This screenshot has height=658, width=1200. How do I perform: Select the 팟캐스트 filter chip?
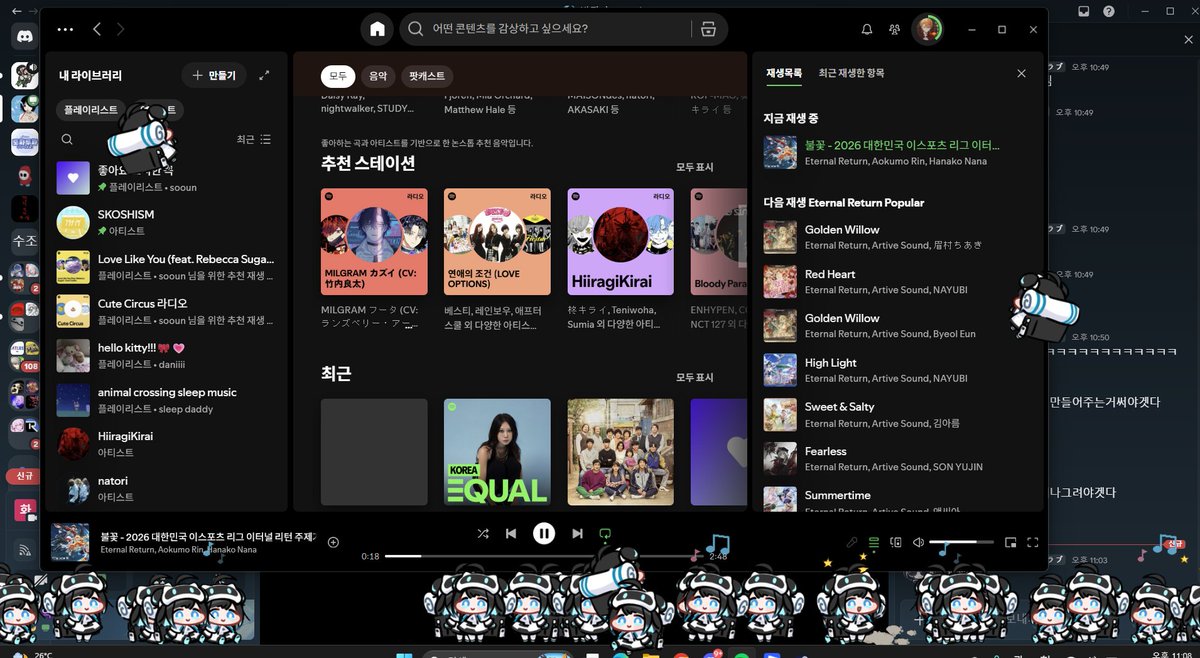pyautogui.click(x=427, y=76)
